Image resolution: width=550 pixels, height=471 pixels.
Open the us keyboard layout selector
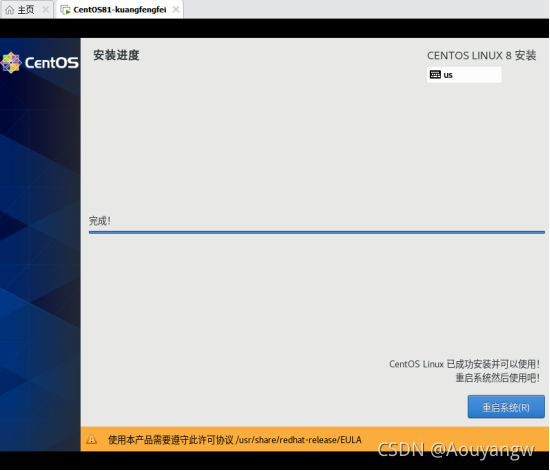click(x=464, y=75)
